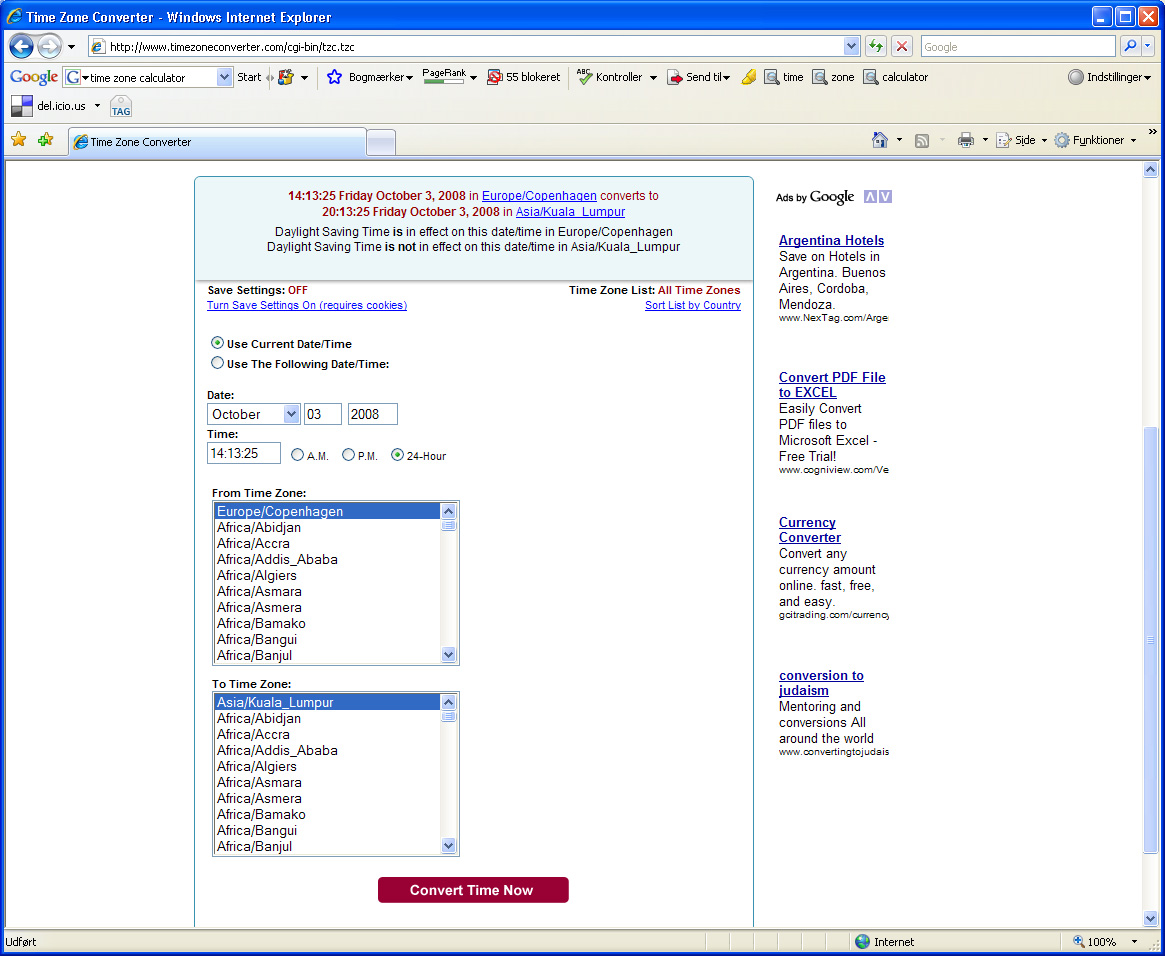This screenshot has width=1165, height=956.
Task: Expand the Home button dropdown arrow
Action: tap(899, 140)
